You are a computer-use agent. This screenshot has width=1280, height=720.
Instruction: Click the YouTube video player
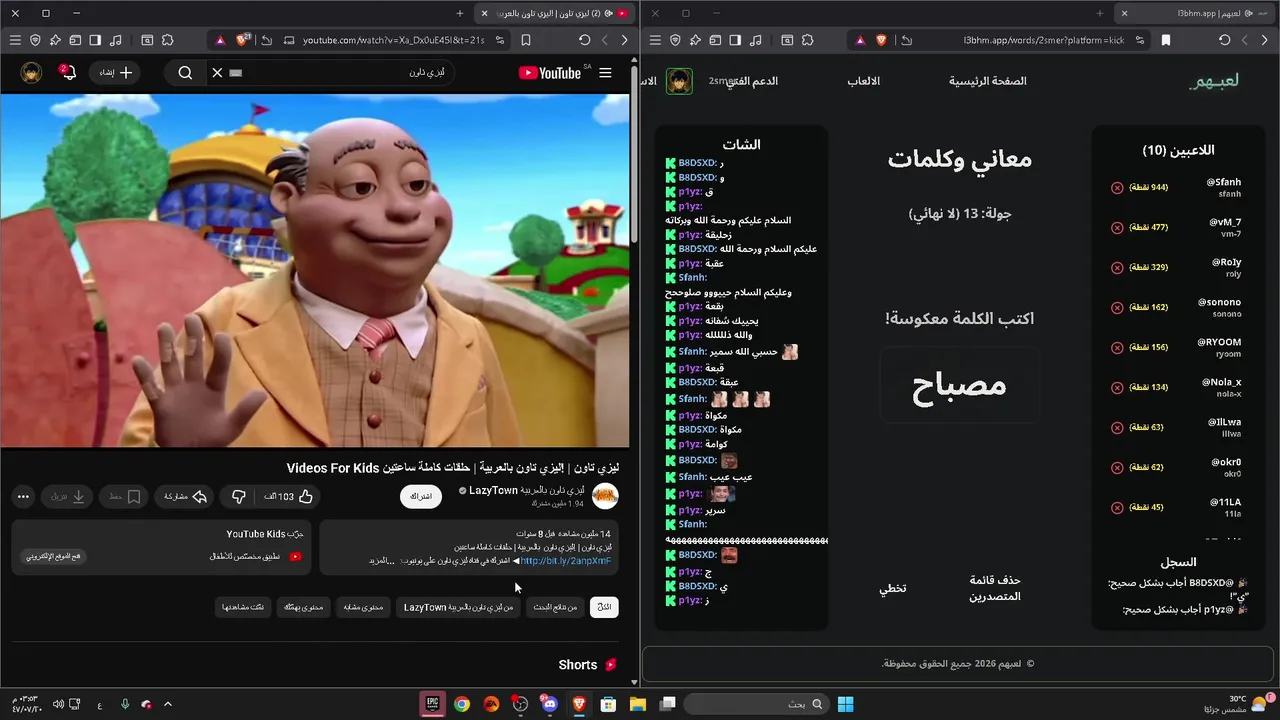click(315, 270)
